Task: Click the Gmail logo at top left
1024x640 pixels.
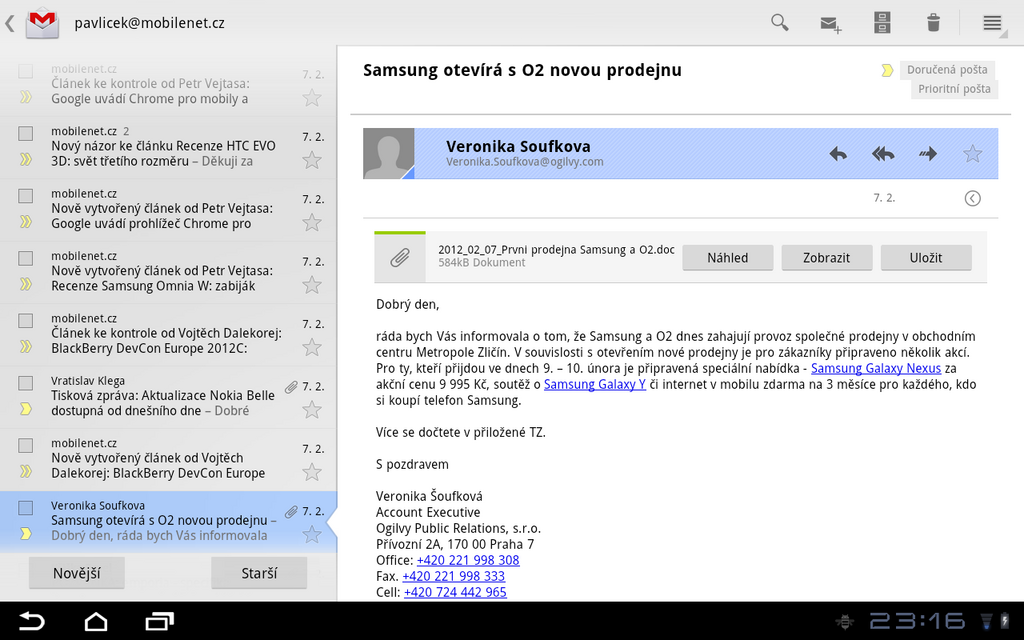Action: click(x=40, y=21)
